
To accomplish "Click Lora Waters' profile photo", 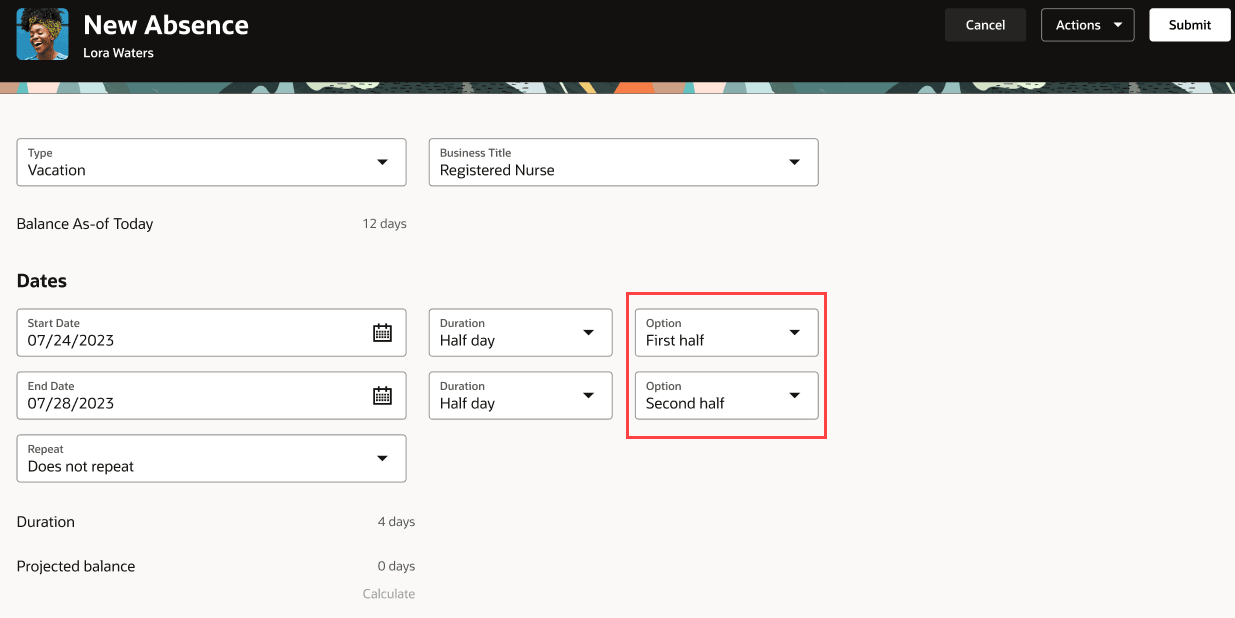I will [43, 34].
